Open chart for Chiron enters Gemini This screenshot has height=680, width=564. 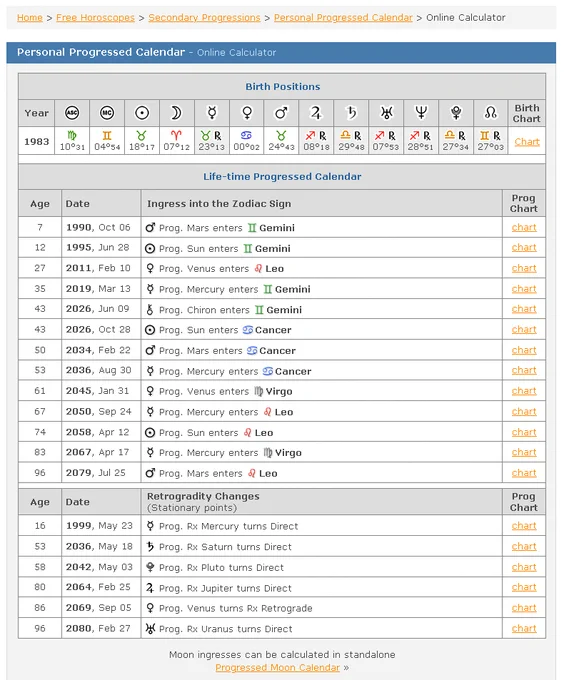(524, 309)
